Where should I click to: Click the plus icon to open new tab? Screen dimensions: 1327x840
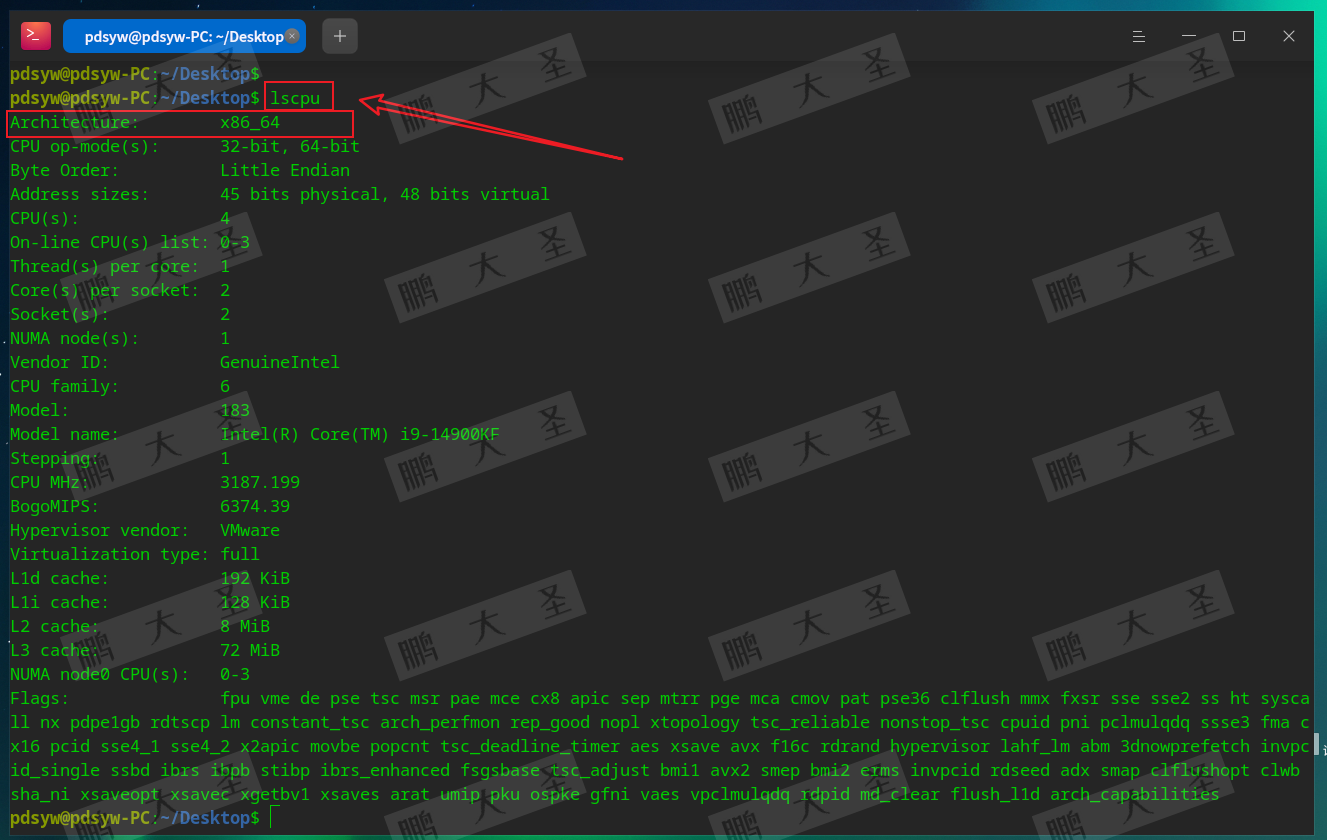pyautogui.click(x=339, y=35)
